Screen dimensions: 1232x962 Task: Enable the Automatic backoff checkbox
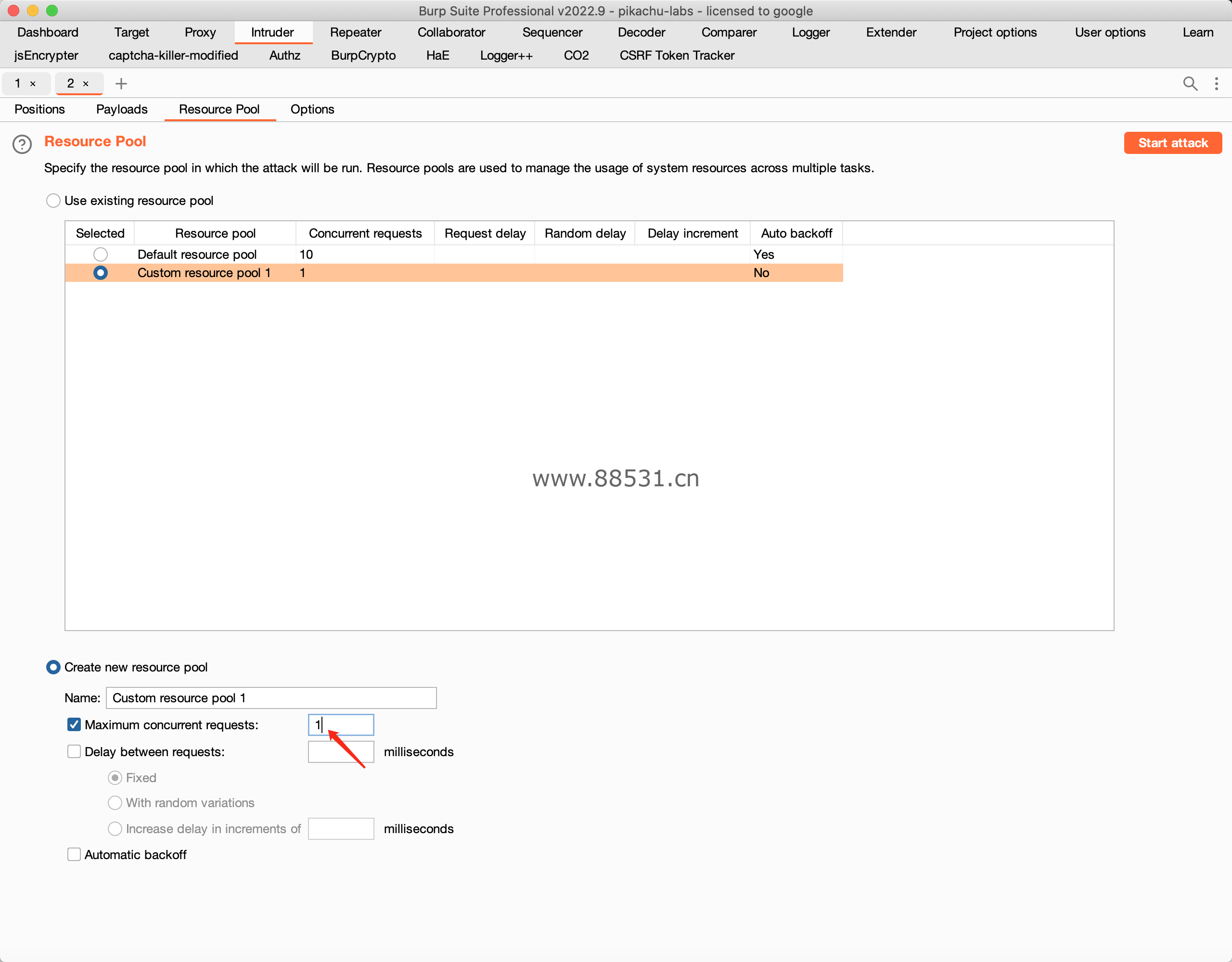click(x=74, y=854)
